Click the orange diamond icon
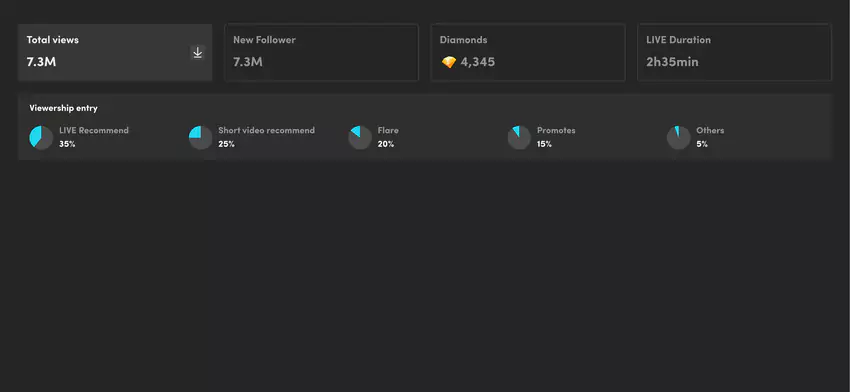The height and width of the screenshot is (392, 850). coord(449,62)
